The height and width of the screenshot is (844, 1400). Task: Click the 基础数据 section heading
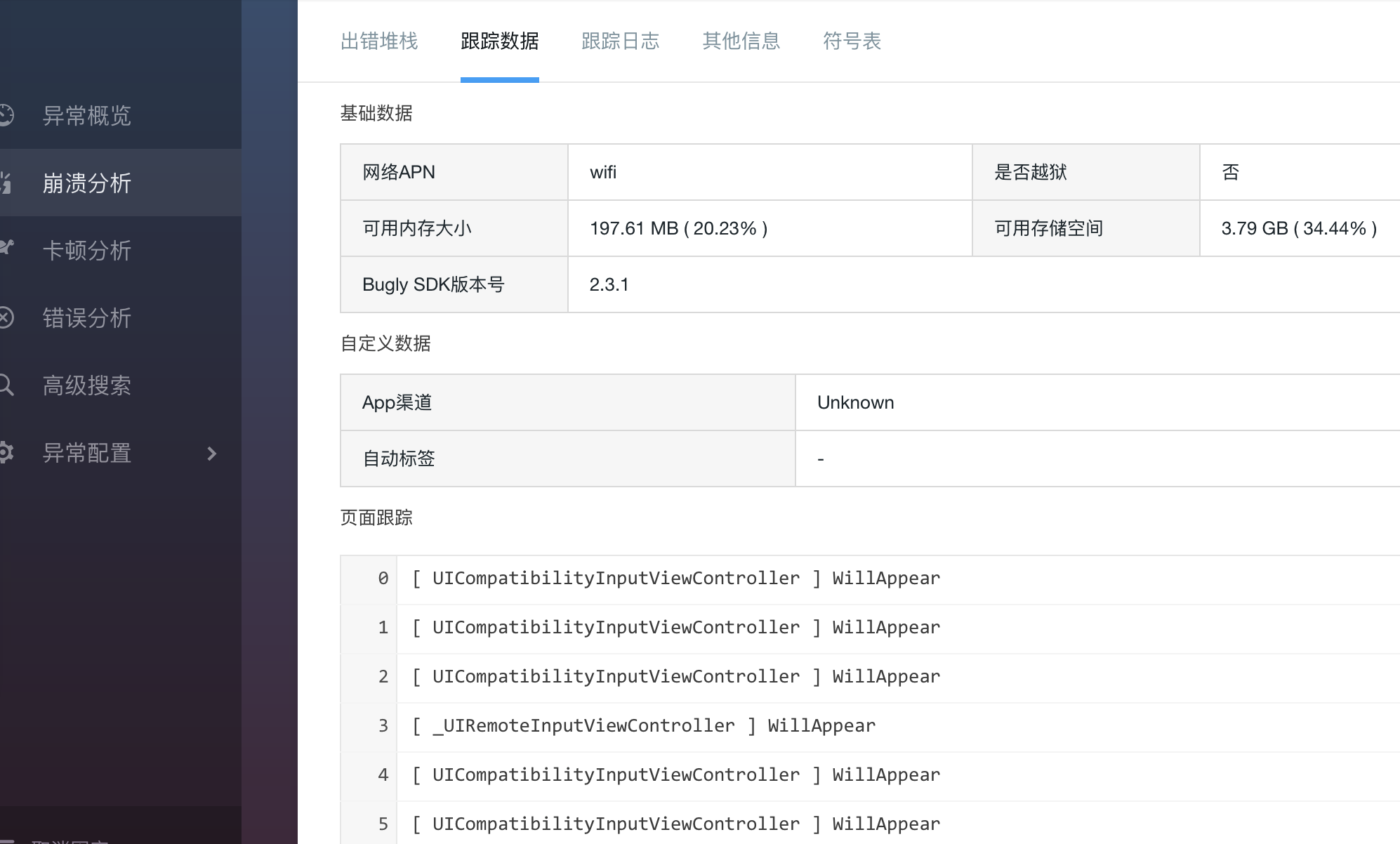coord(376,113)
